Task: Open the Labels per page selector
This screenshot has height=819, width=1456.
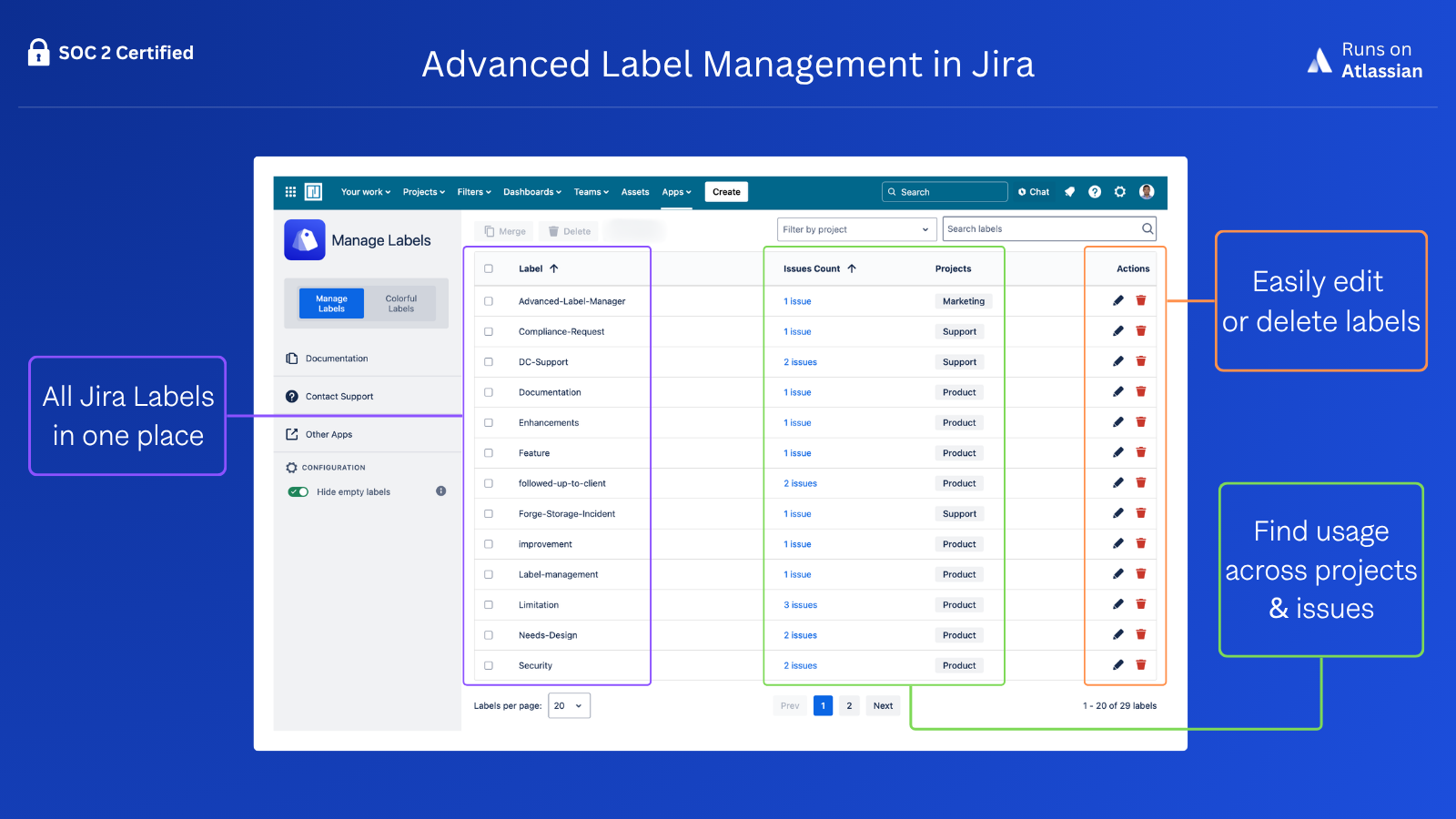Action: 569,705
